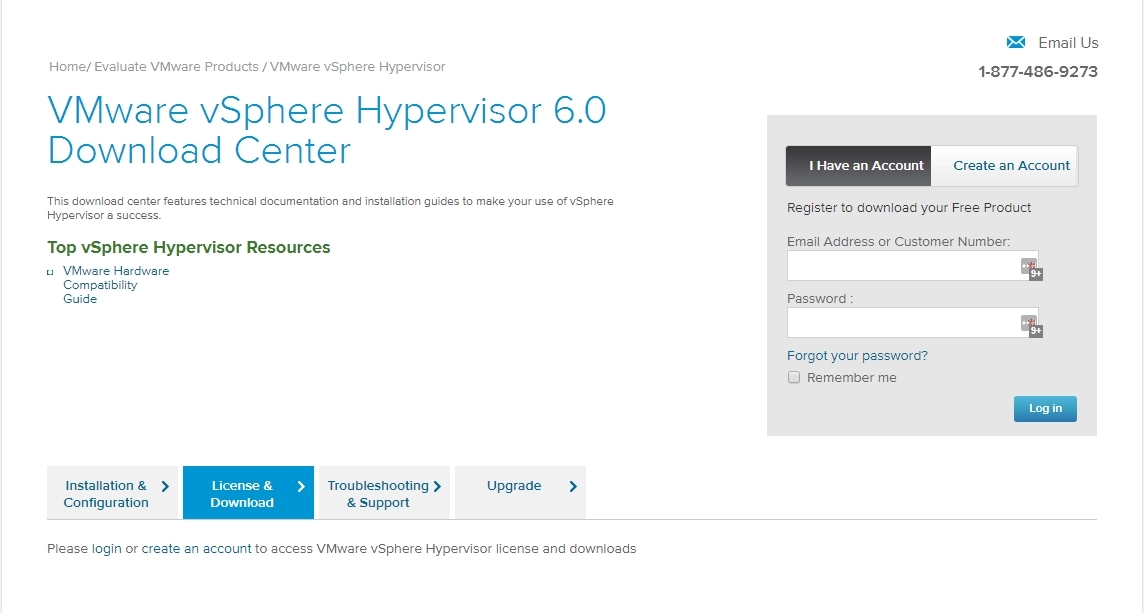
Task: Click the Email Us link text
Action: click(x=1068, y=43)
